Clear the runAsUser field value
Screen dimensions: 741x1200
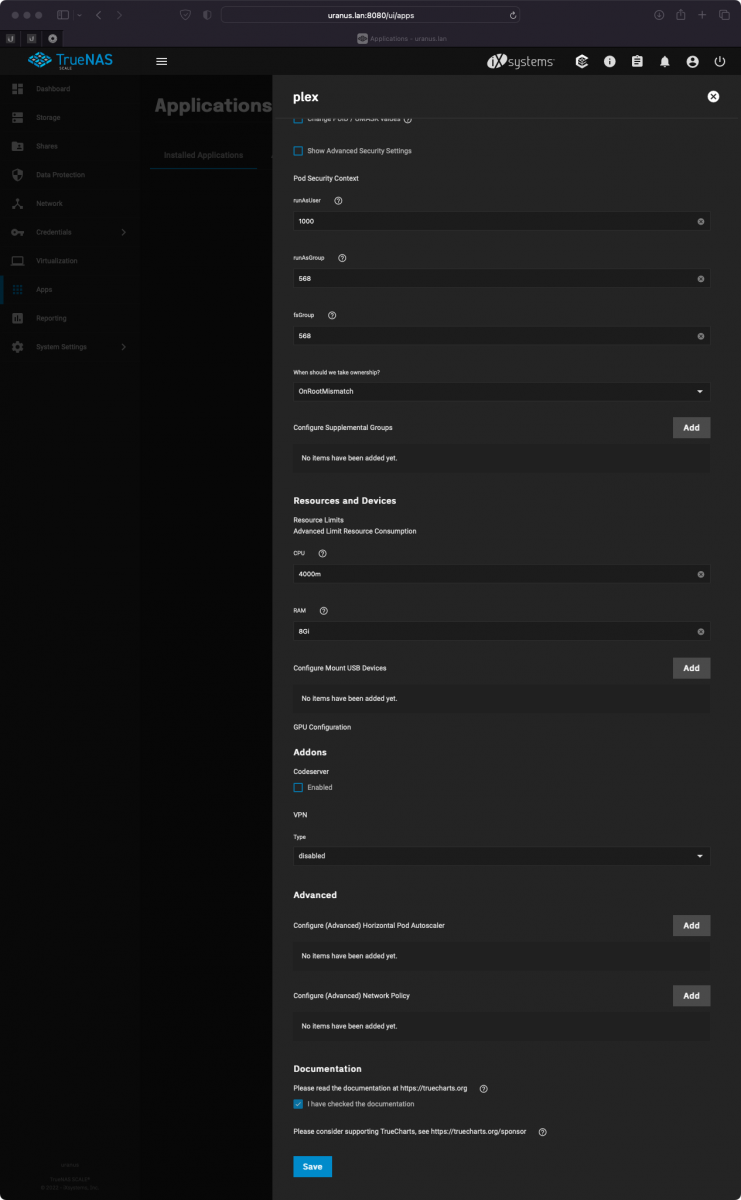coord(700,221)
